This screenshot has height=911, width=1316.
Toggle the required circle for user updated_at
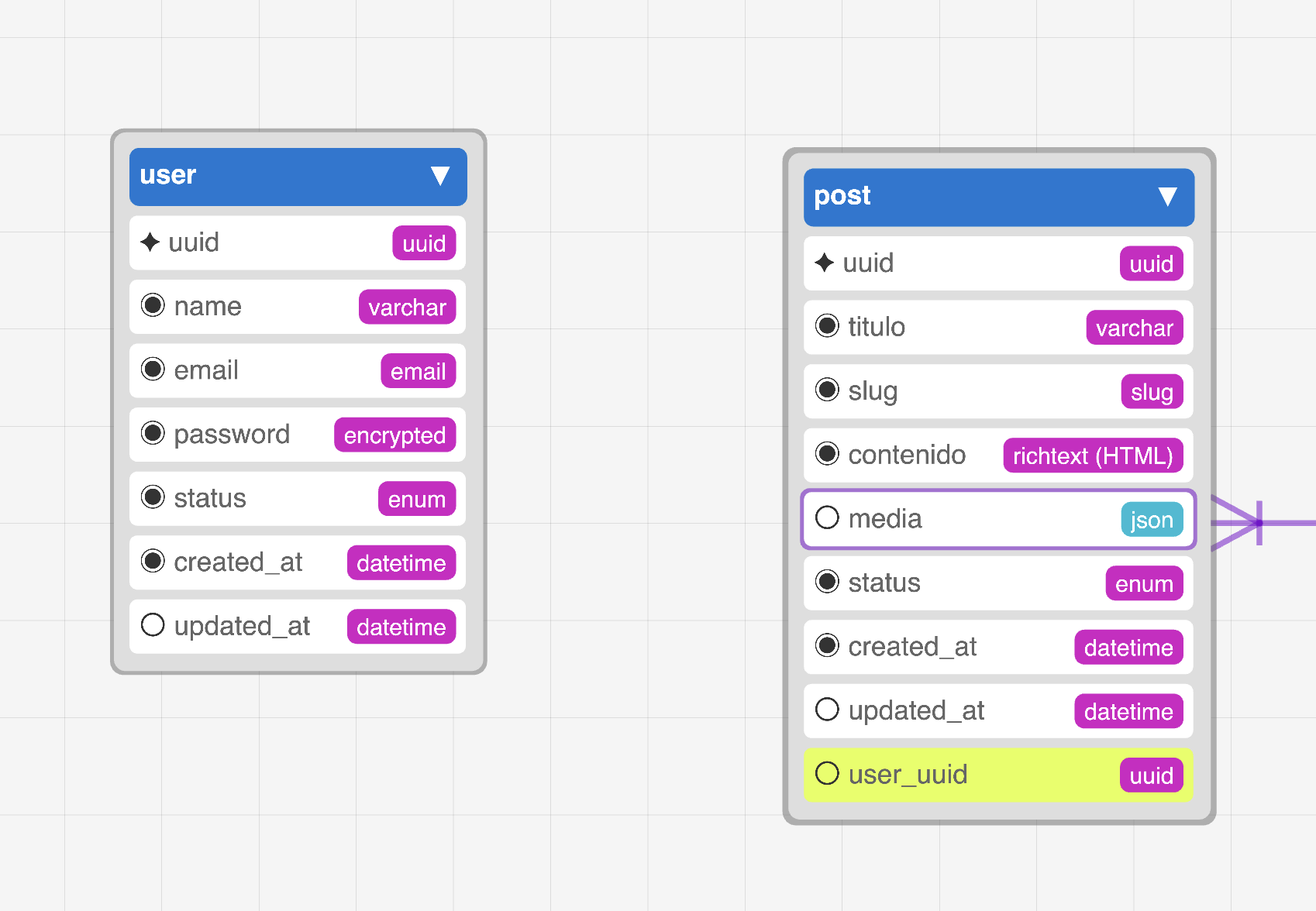(153, 625)
